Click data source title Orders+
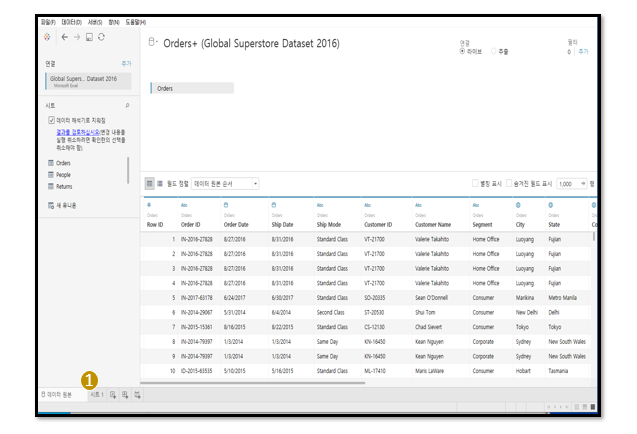Image resolution: width=637 pixels, height=434 pixels. click(x=251, y=43)
